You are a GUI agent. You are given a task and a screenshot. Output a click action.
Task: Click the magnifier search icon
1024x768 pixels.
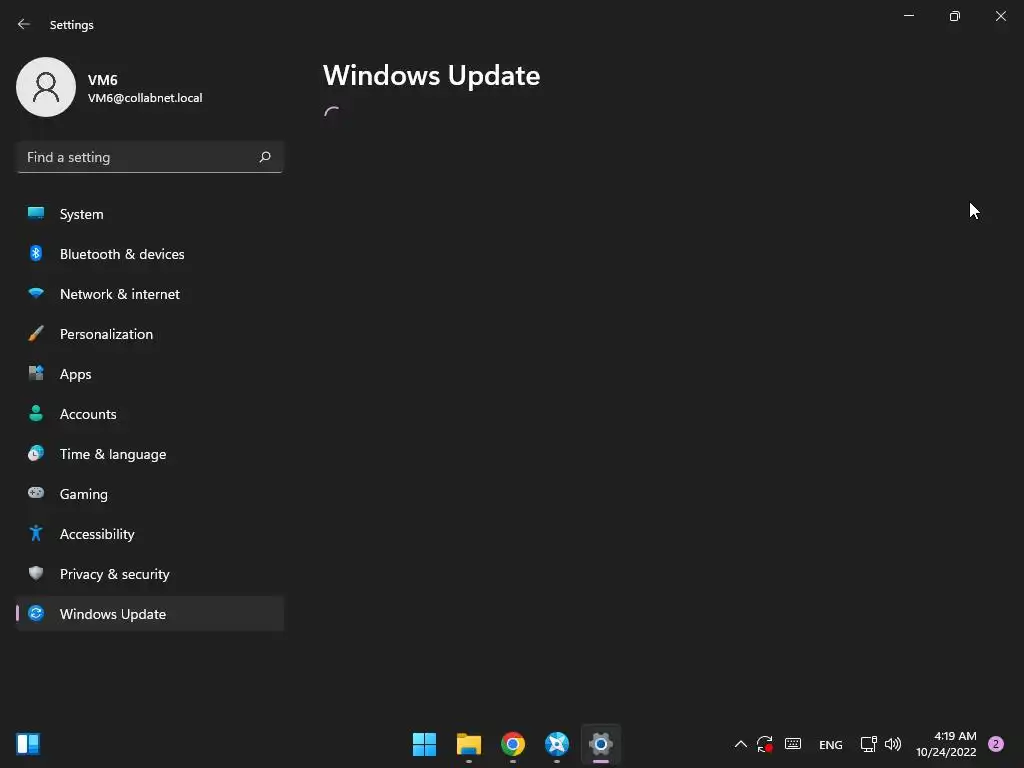[264, 157]
